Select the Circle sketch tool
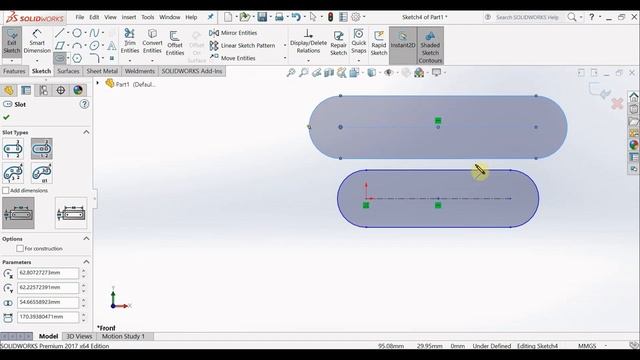 (77, 33)
